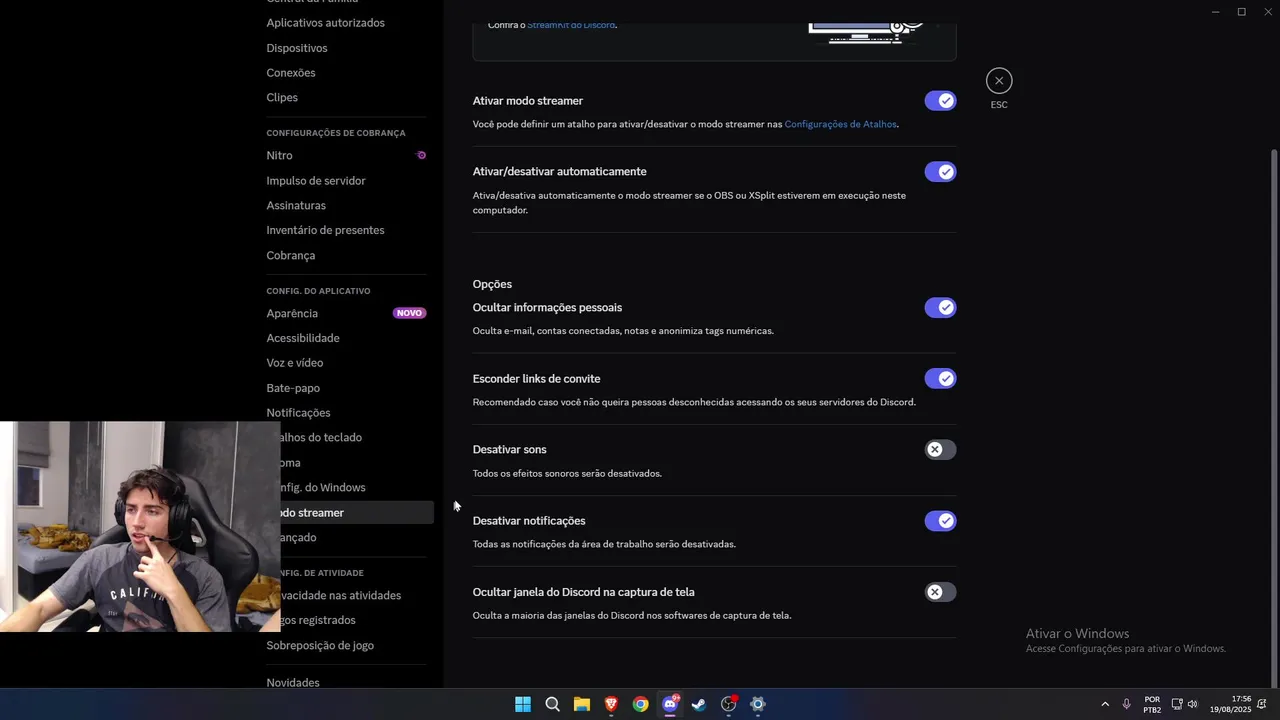Image resolution: width=1280 pixels, height=720 pixels.
Task: Open Windows taskbar search
Action: (552, 704)
